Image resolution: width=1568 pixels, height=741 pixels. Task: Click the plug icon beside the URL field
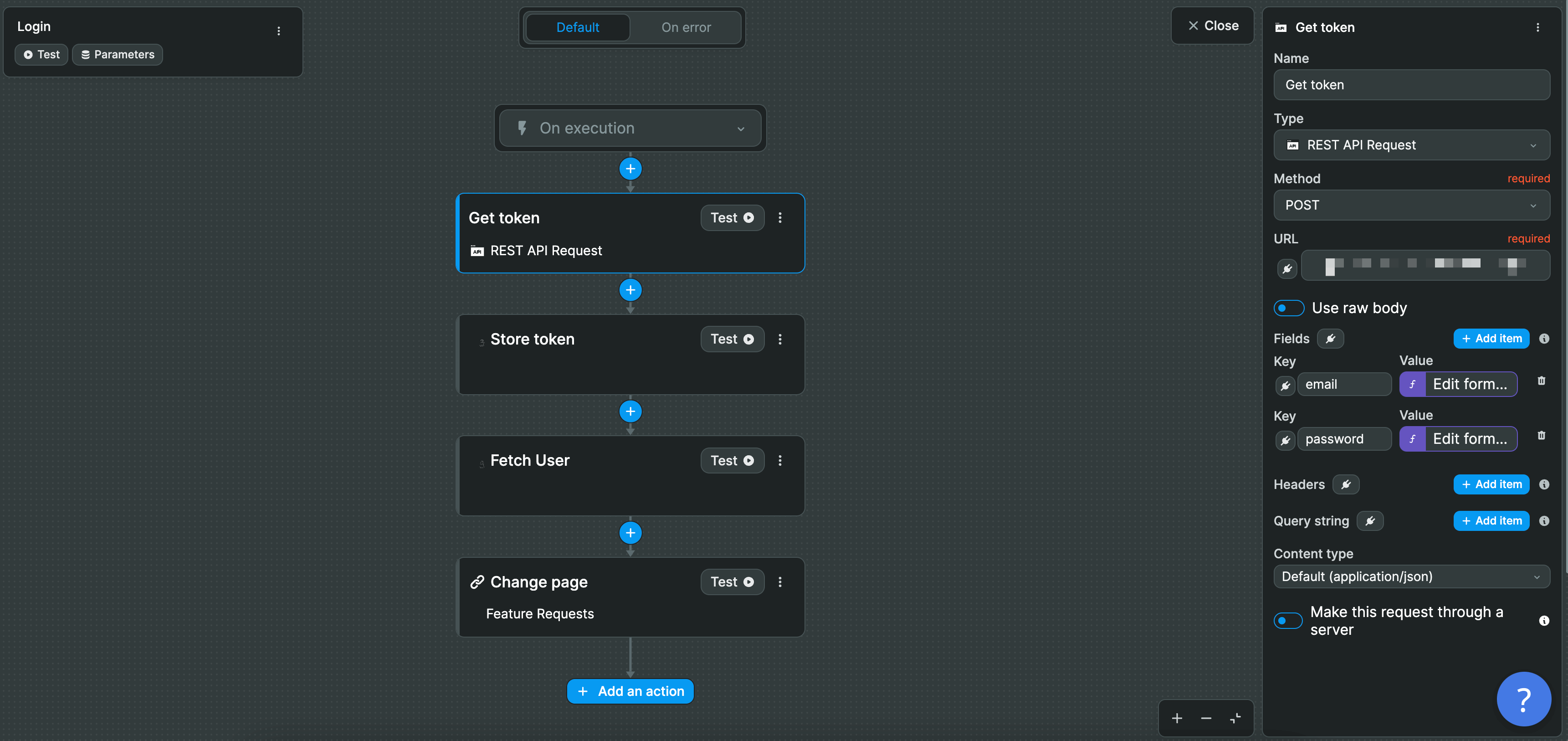1287,268
